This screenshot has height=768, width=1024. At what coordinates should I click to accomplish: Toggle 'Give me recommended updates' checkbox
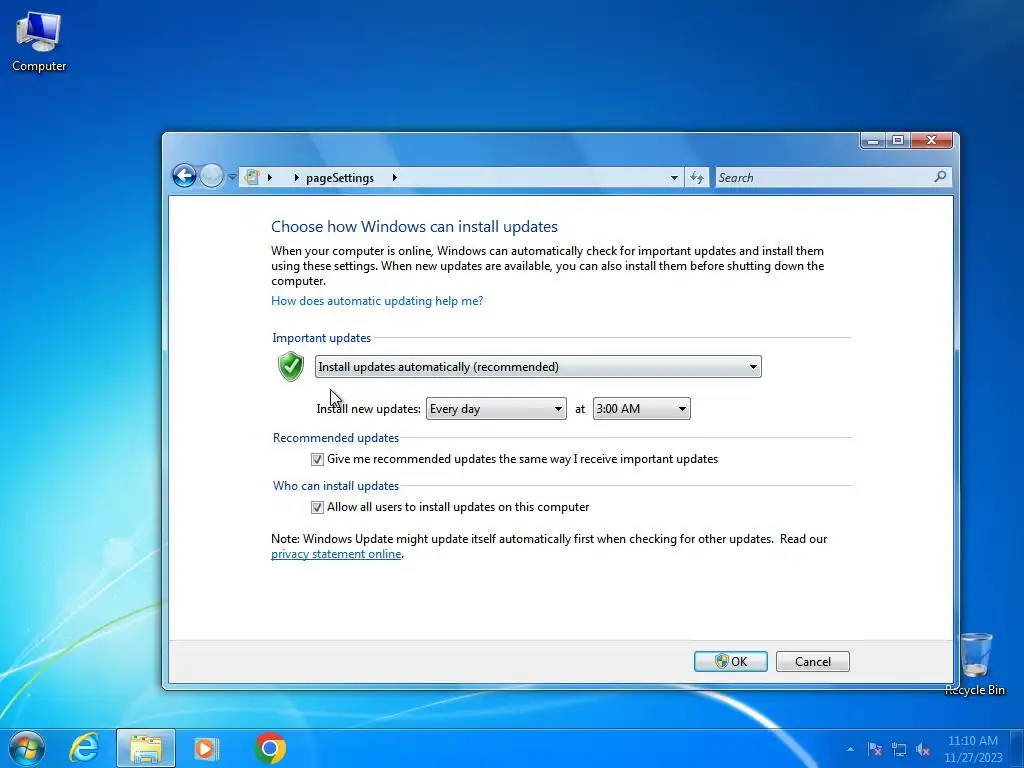pos(317,460)
